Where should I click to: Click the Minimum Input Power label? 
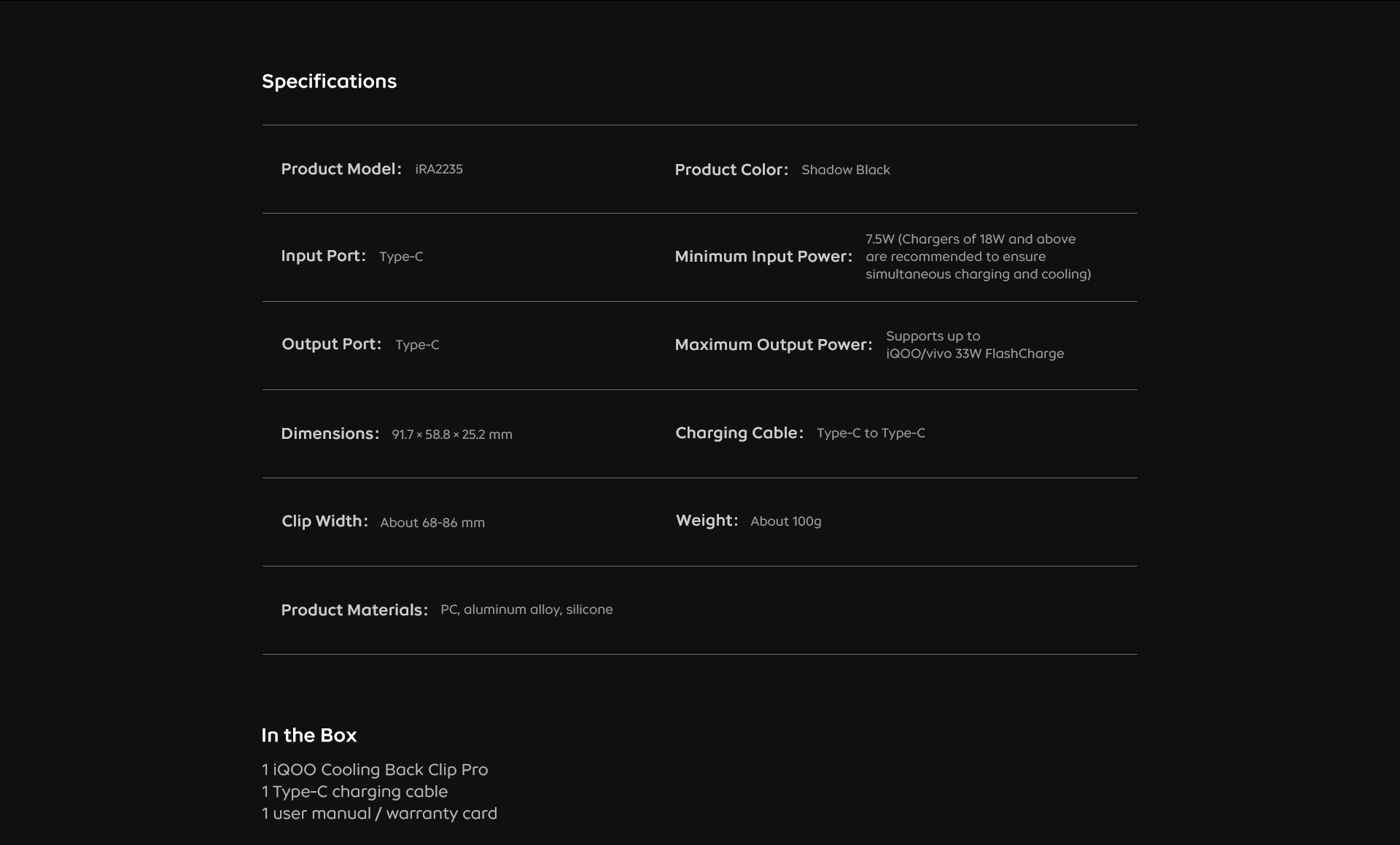tap(763, 257)
